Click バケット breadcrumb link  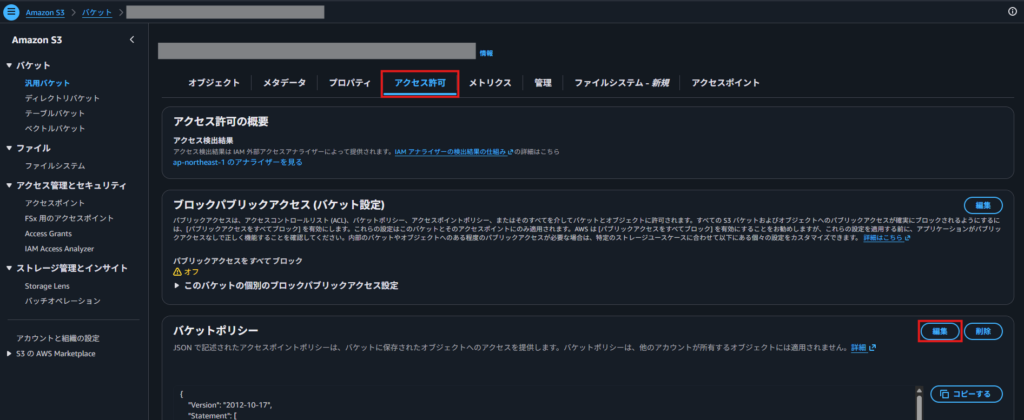tap(97, 12)
